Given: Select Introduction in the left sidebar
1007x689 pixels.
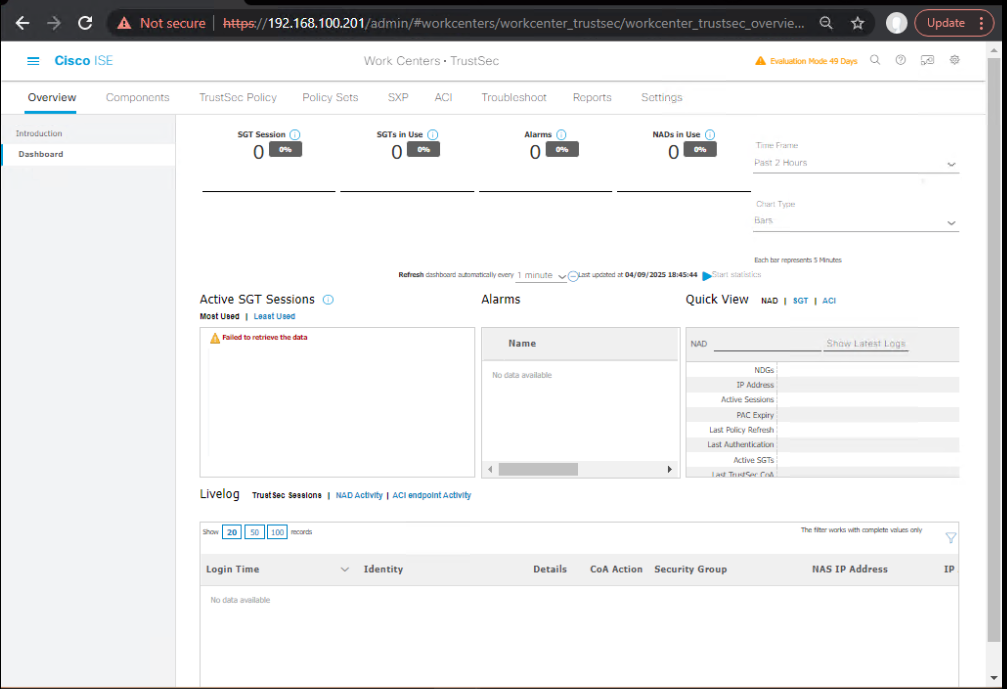Looking at the screenshot, I should point(89,134).
